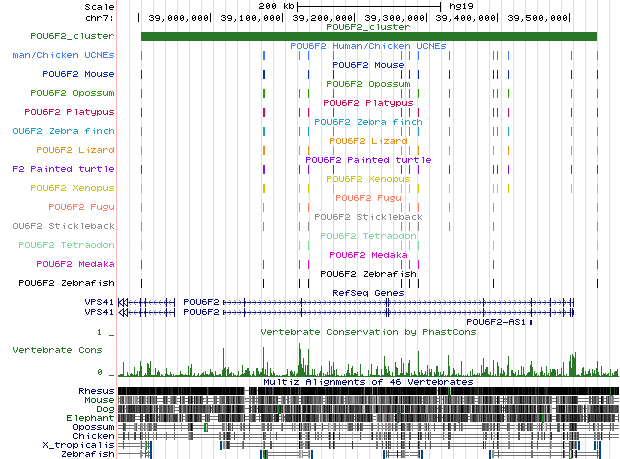Click the Dog alignment row label
Viewport: 620px width, 459px height.
104,408
